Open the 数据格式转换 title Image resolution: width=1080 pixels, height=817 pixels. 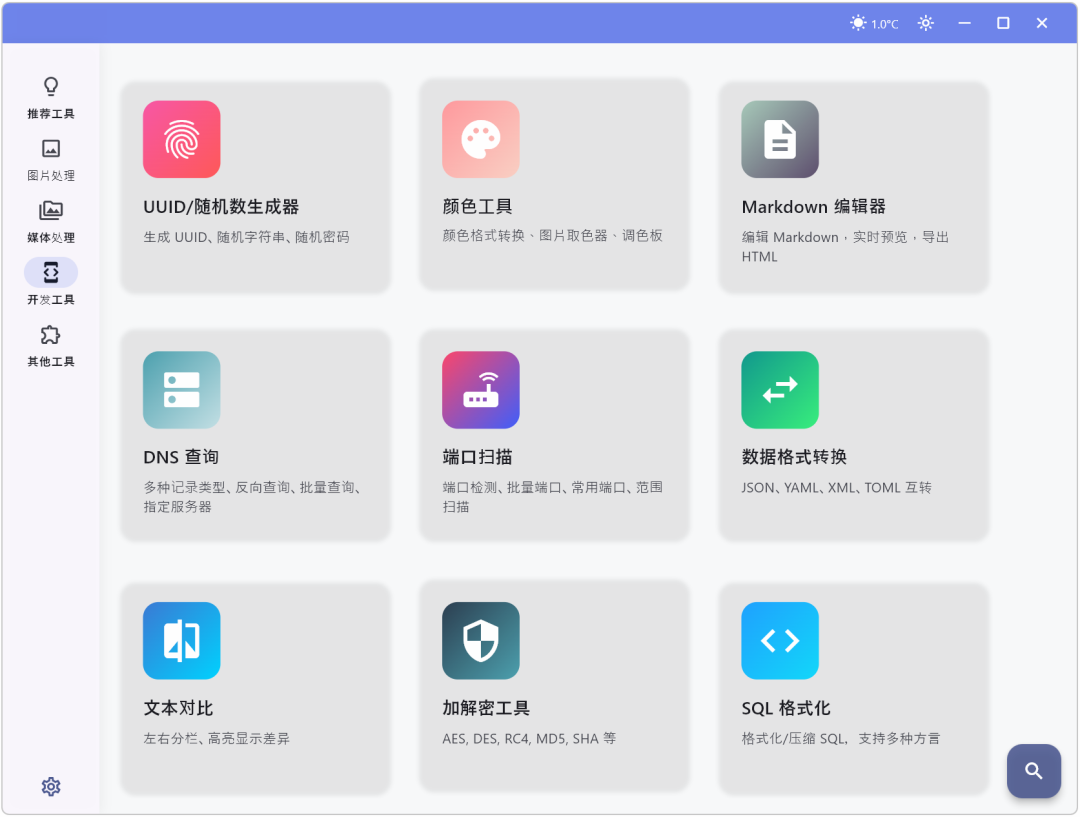point(794,457)
